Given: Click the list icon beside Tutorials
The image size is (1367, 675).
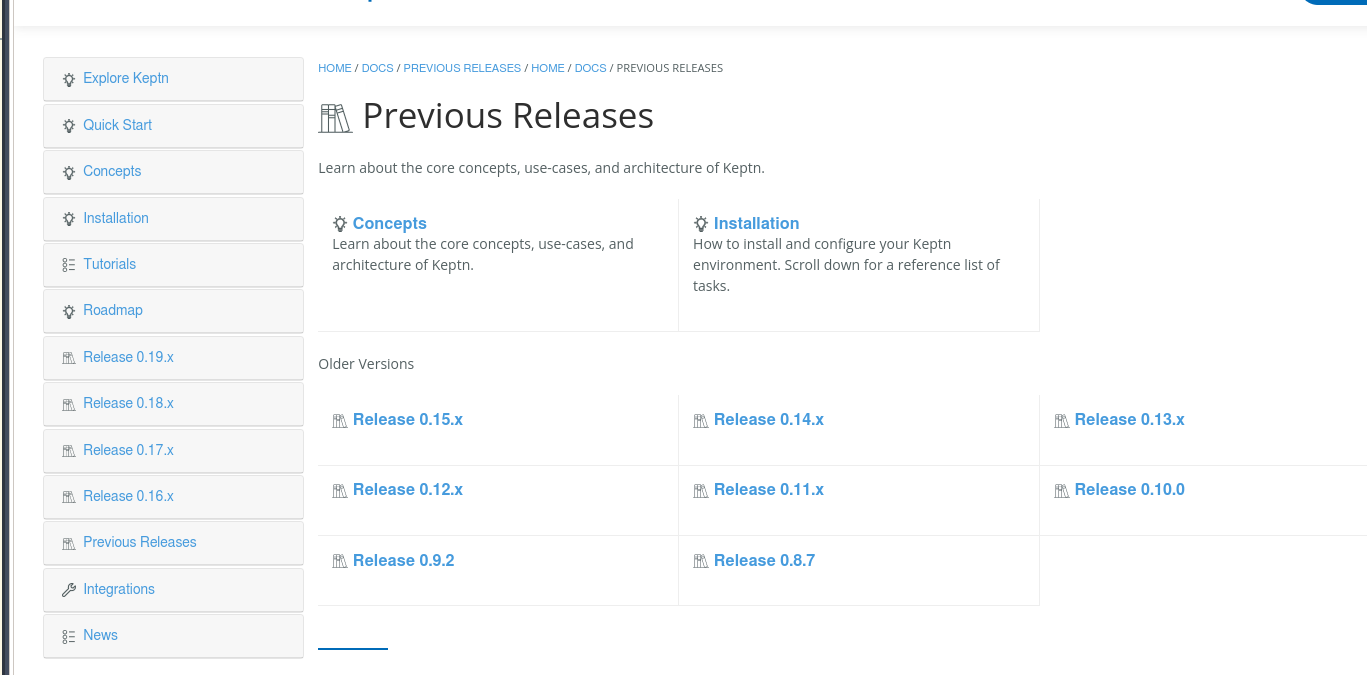Looking at the screenshot, I should click(x=68, y=265).
